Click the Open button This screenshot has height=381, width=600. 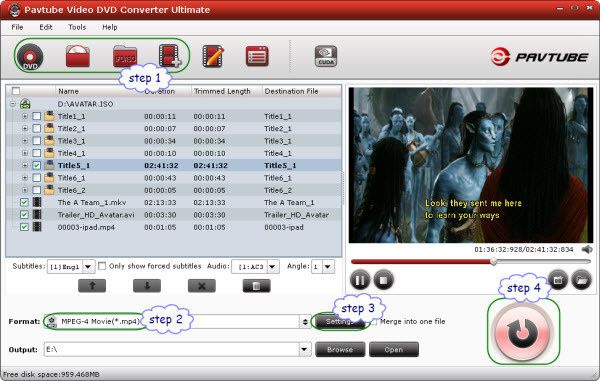pyautogui.click(x=394, y=350)
